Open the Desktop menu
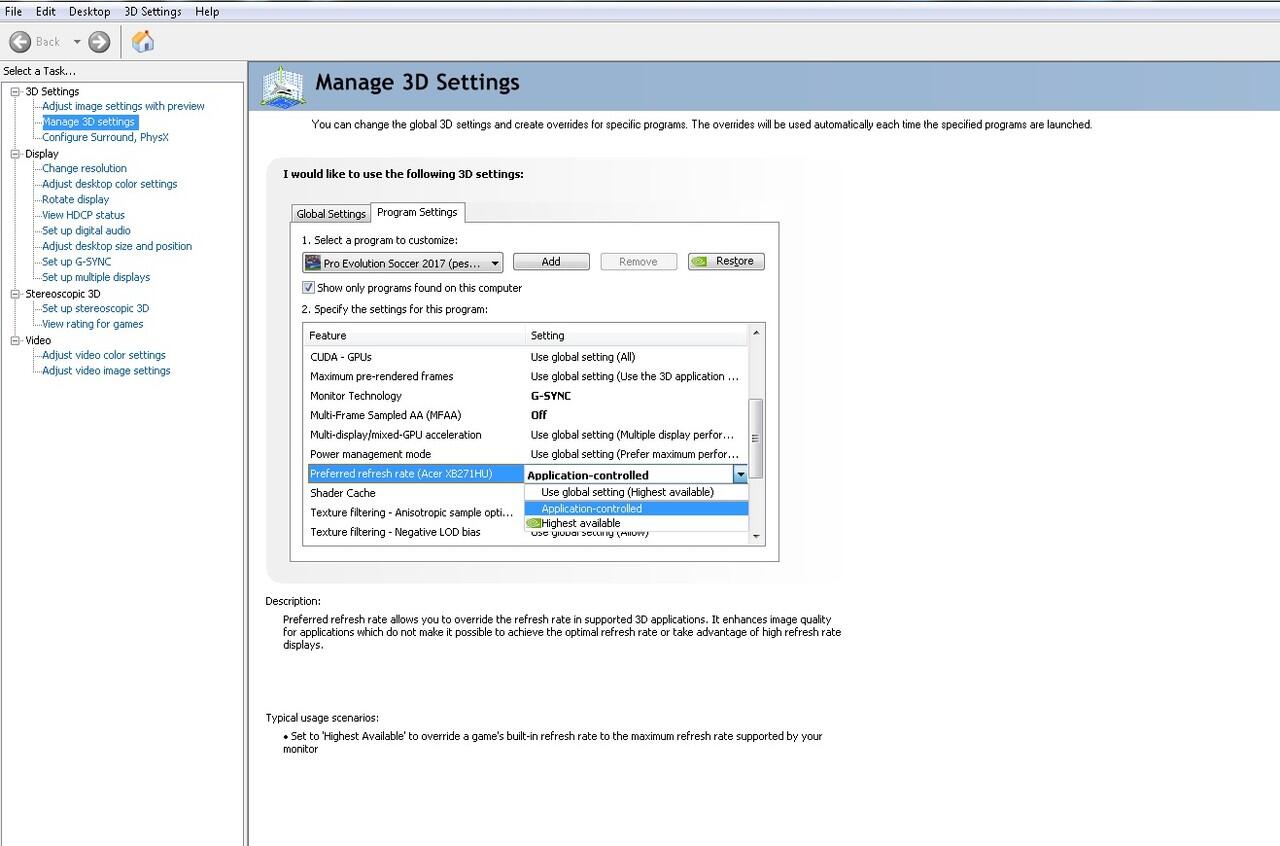The width and height of the screenshot is (1280, 846). pos(90,12)
